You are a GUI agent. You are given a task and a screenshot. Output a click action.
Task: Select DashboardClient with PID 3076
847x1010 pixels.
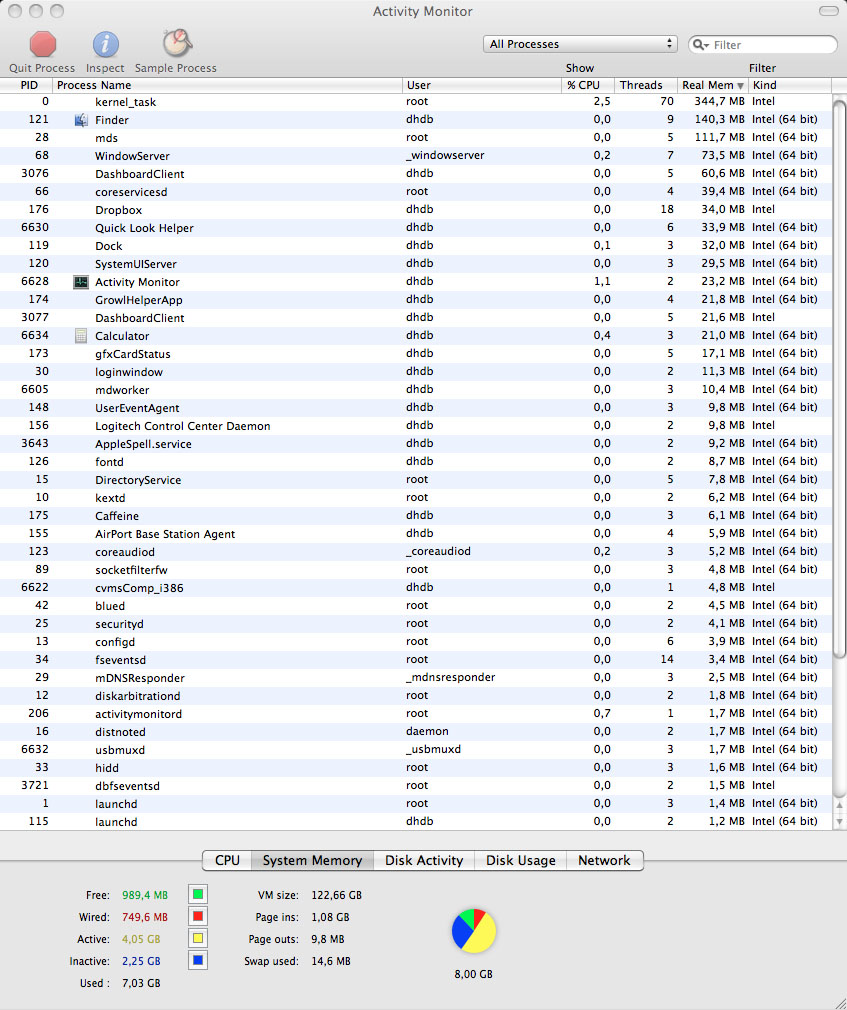tap(415, 174)
